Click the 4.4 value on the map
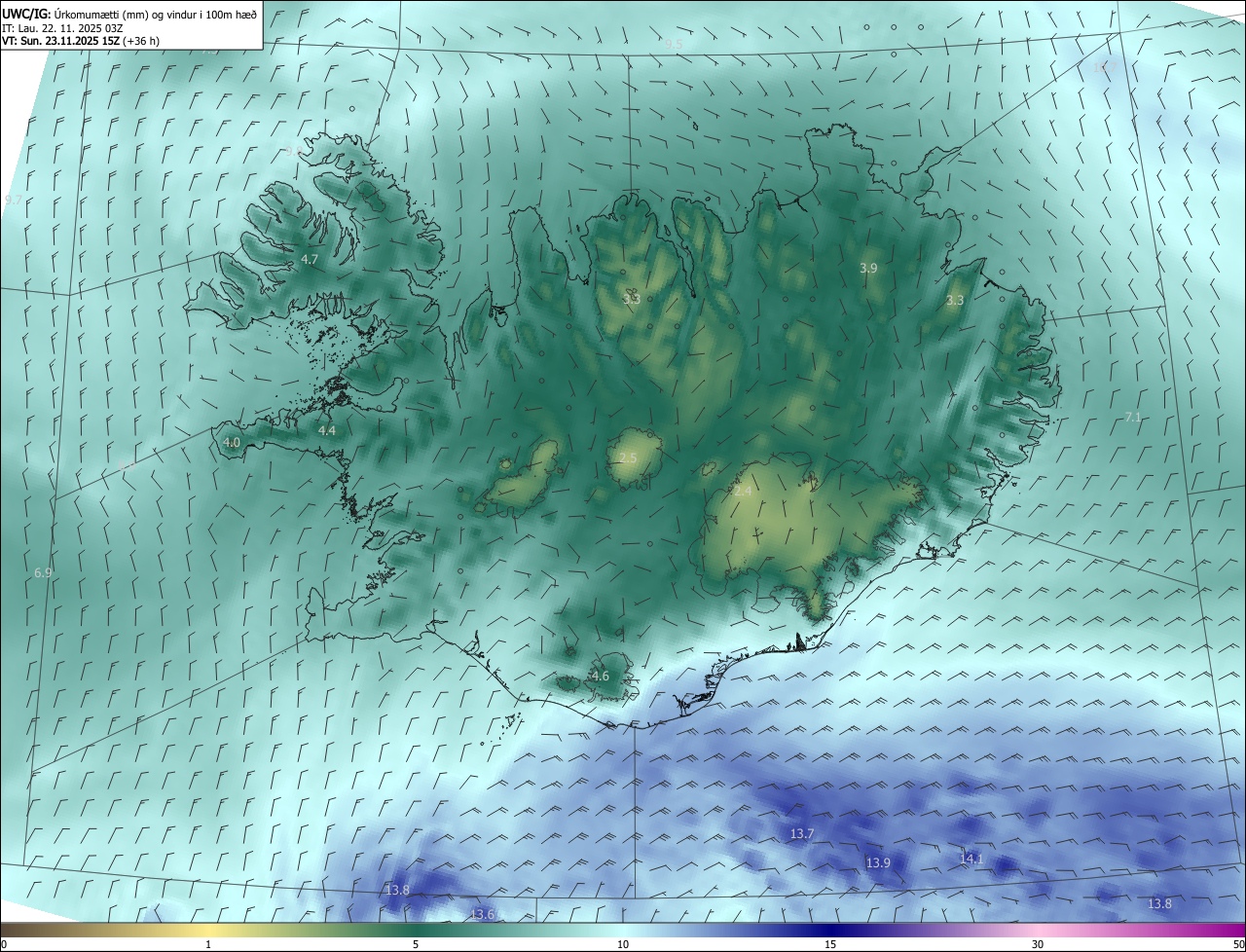 327,430
